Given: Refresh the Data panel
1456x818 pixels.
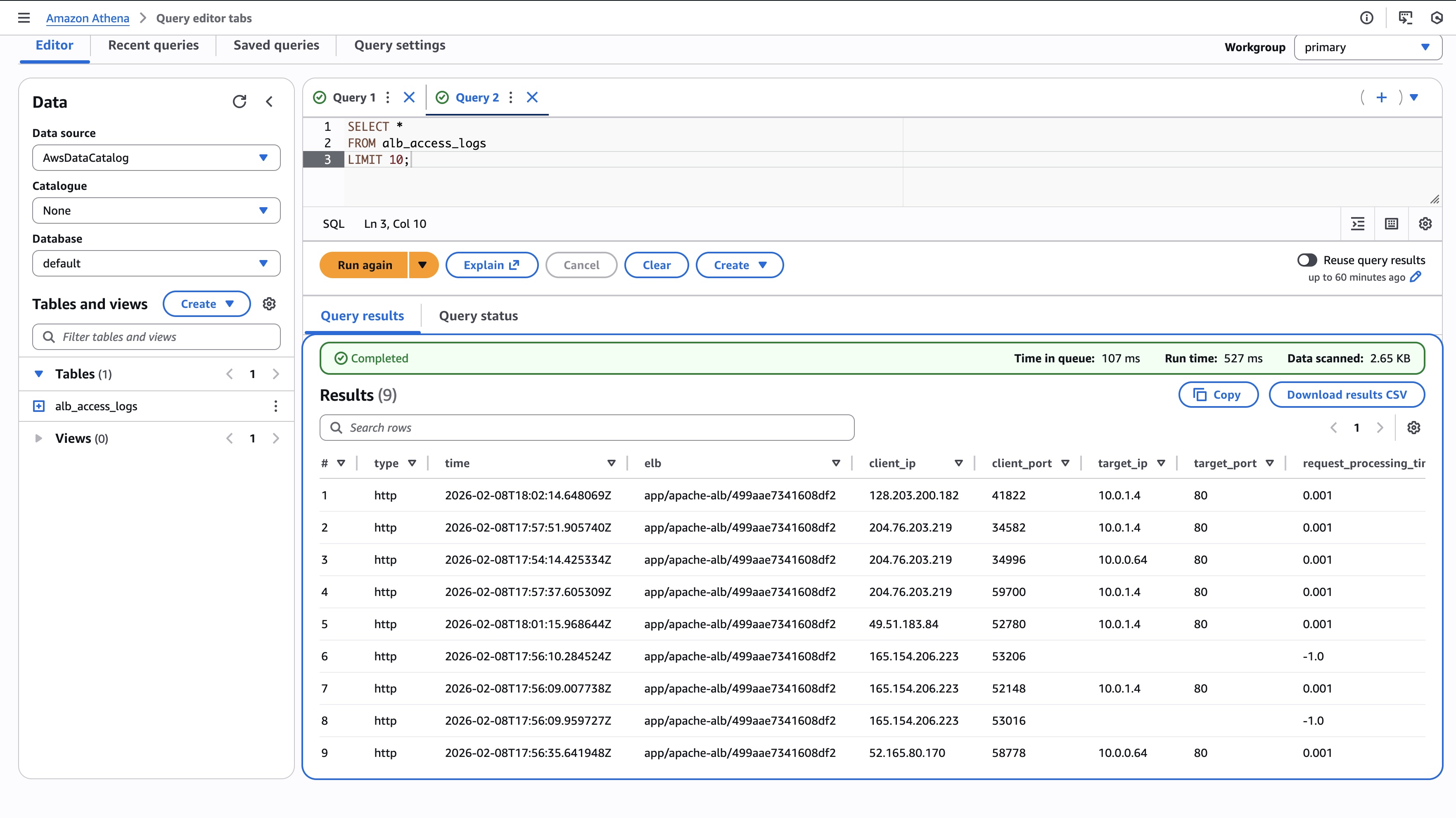Looking at the screenshot, I should tap(240, 102).
